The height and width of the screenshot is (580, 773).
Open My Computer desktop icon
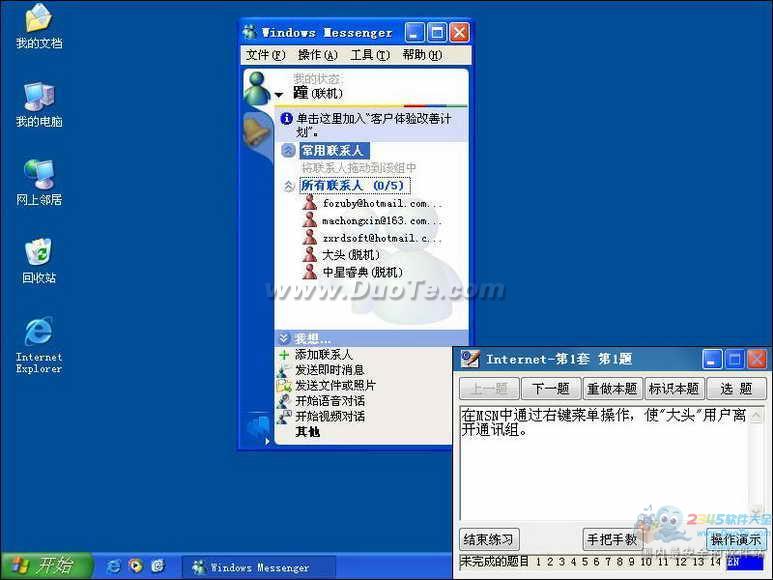point(39,105)
